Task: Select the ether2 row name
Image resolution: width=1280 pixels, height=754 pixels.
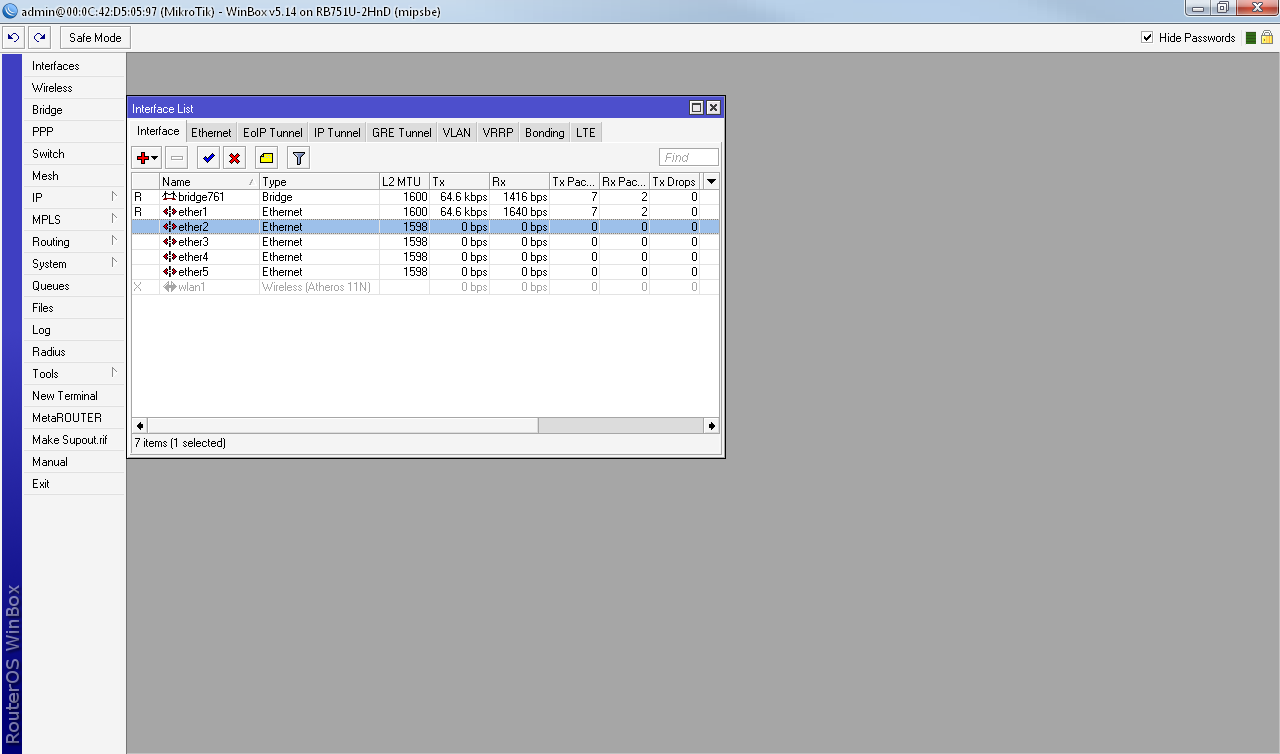Action: [x=193, y=227]
